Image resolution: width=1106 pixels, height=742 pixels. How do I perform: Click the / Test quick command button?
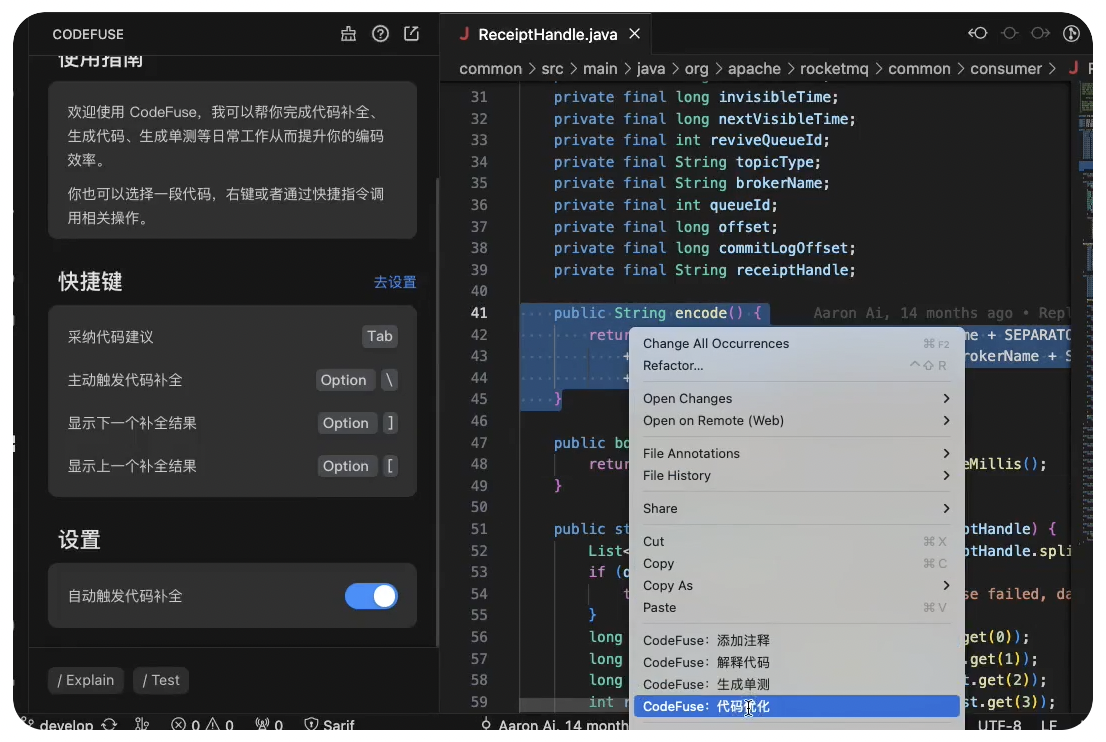pos(161,680)
